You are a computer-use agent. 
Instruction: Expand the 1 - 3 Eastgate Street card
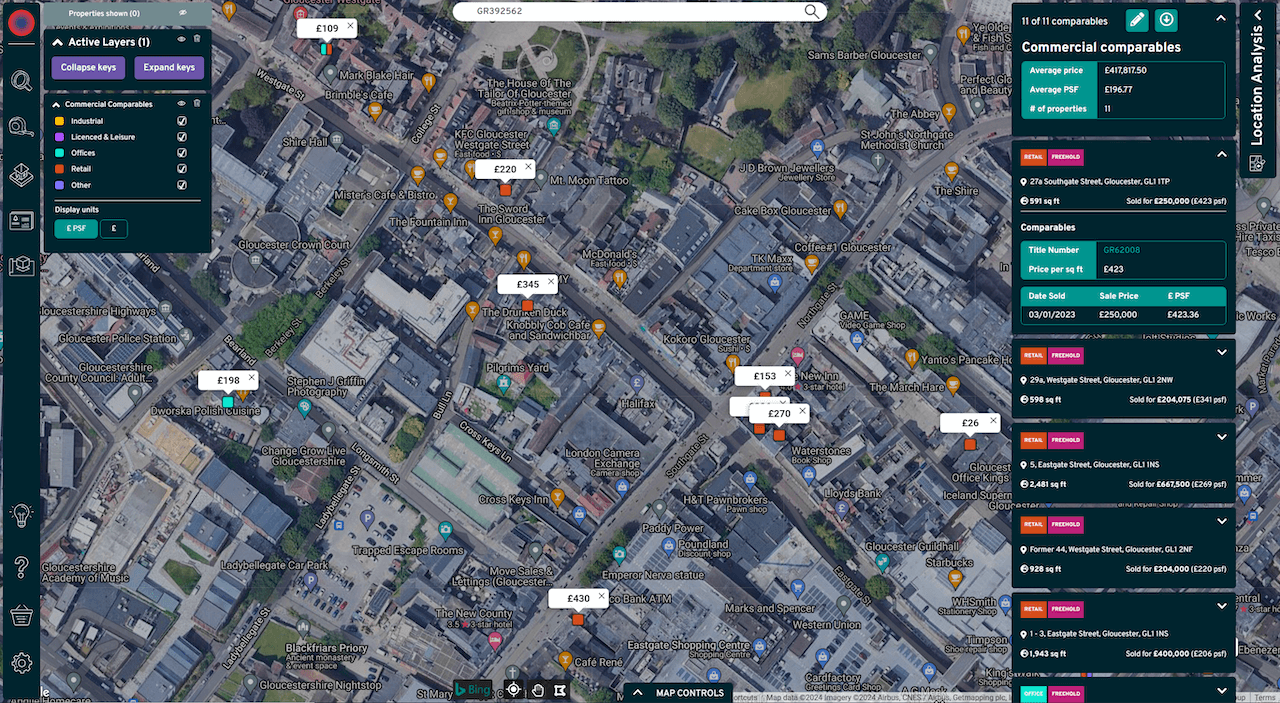pyautogui.click(x=1221, y=607)
